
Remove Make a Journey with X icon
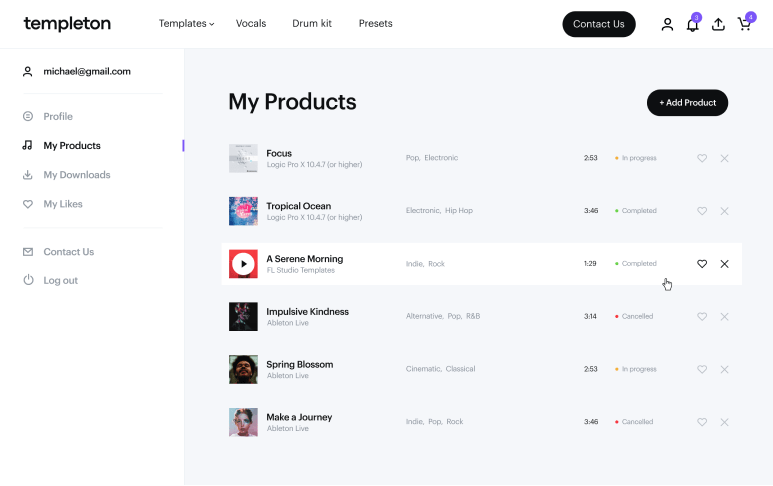click(724, 422)
